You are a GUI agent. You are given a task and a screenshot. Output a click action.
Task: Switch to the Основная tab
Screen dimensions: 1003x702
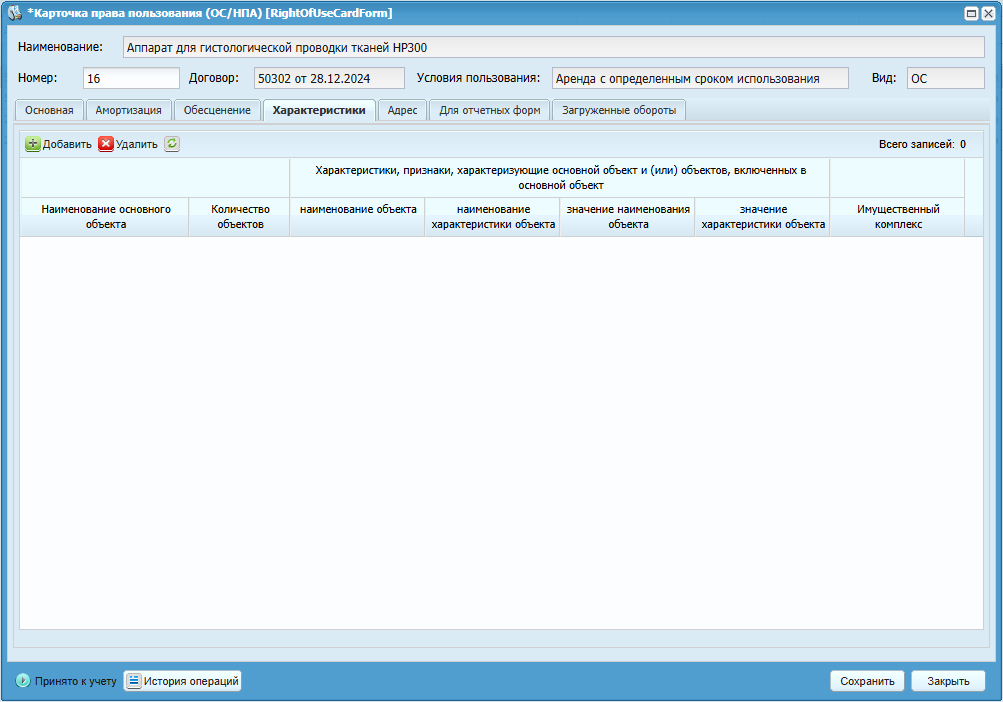coord(49,110)
